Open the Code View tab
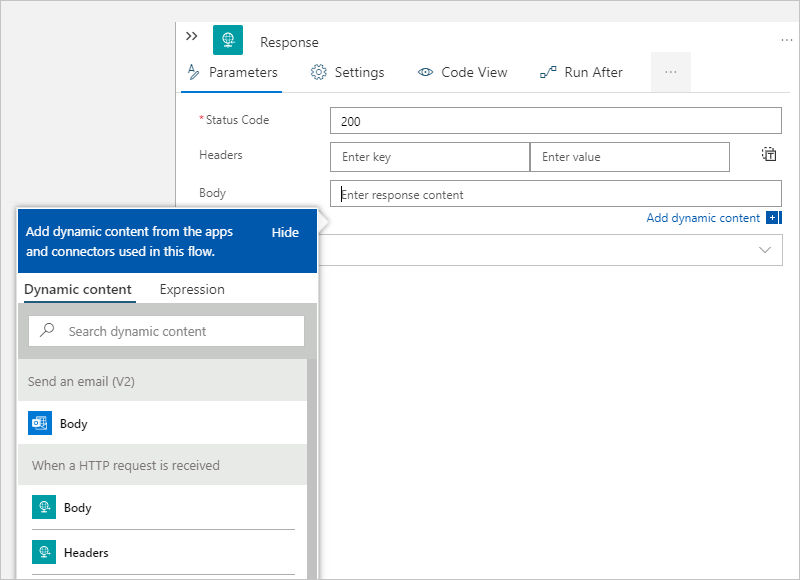 (462, 72)
